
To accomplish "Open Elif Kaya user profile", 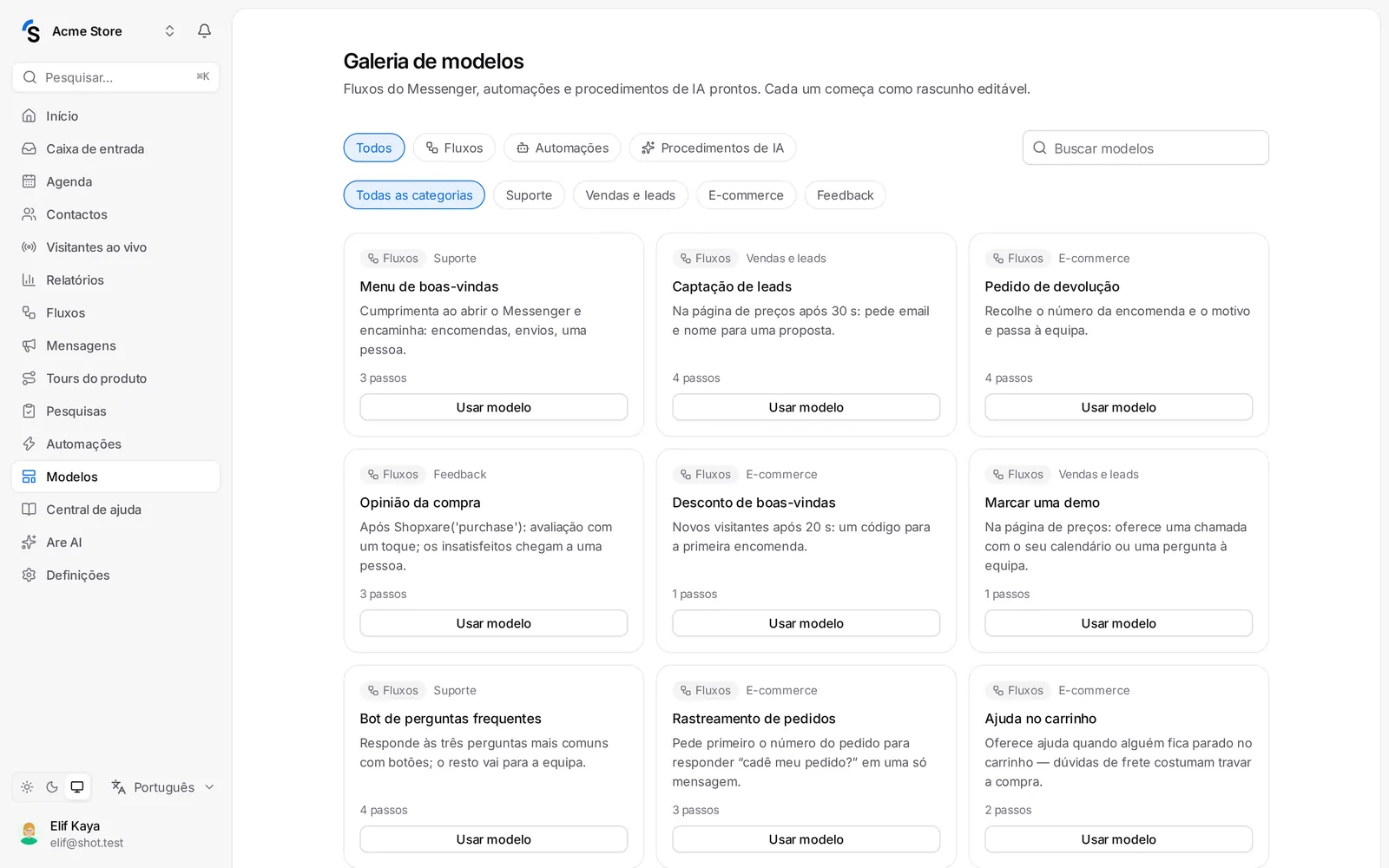I will pos(115,833).
